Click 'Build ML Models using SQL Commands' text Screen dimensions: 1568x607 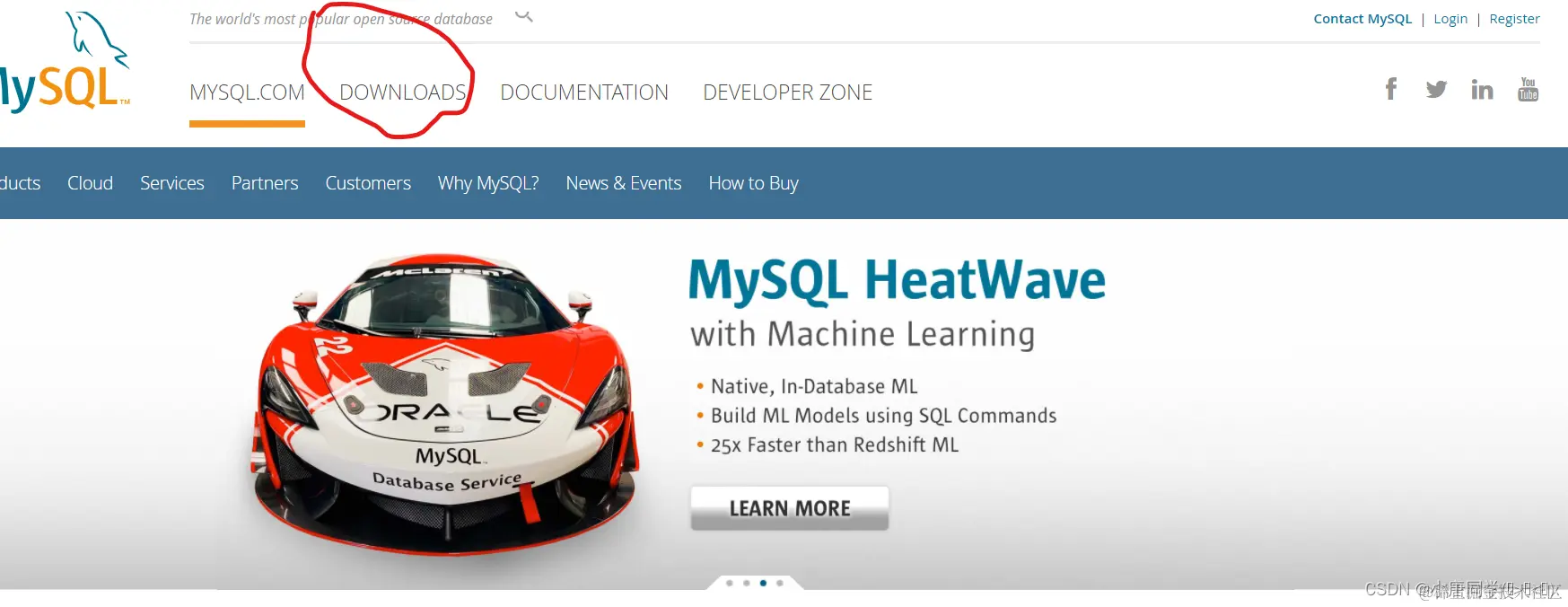click(883, 416)
